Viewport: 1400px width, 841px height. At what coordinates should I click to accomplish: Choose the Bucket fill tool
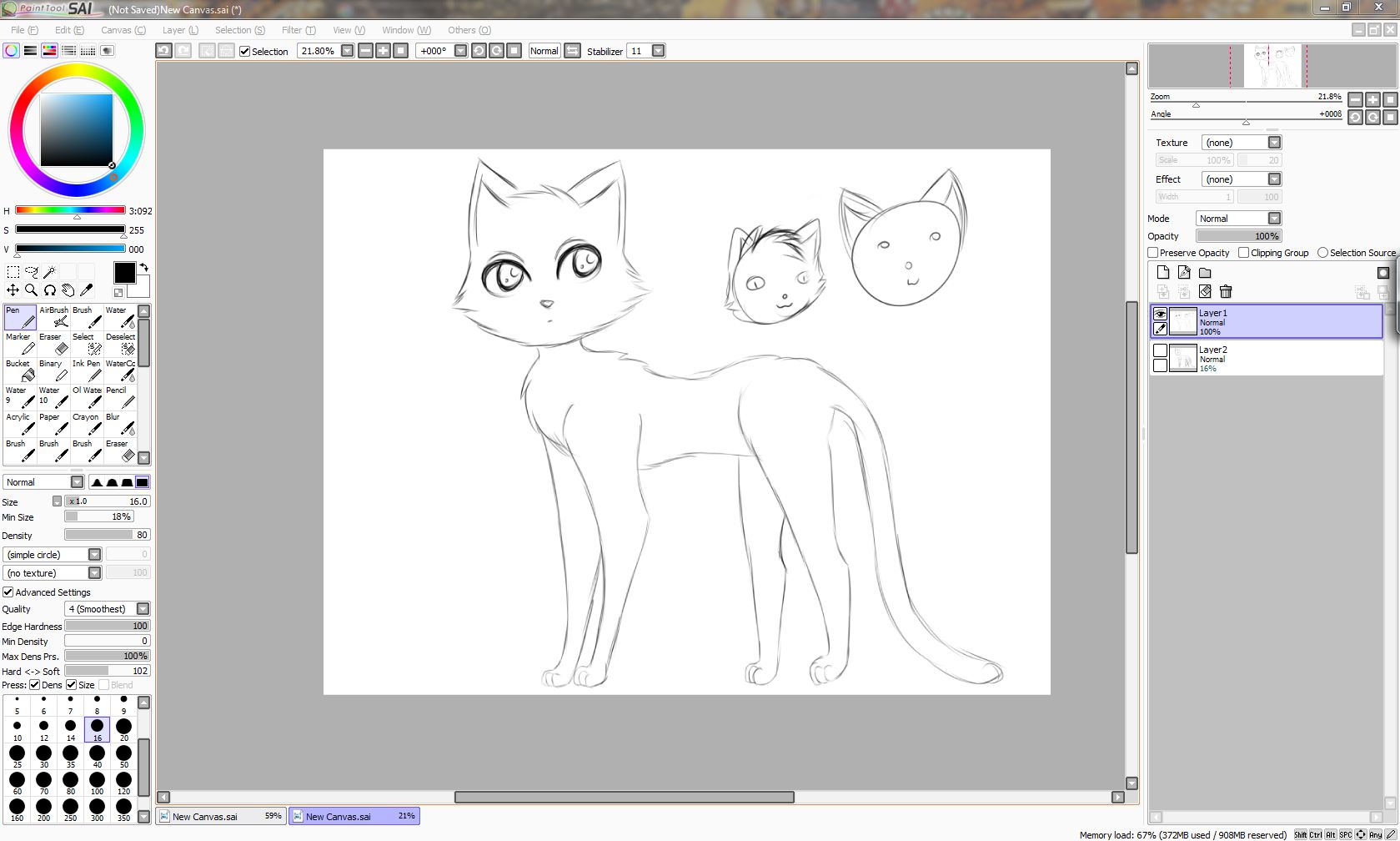[x=20, y=370]
